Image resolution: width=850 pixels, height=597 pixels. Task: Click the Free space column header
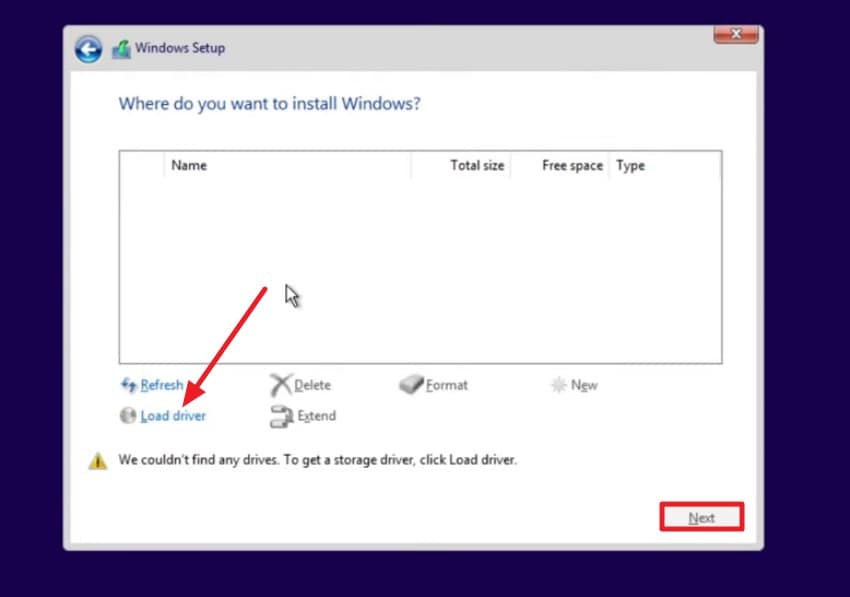(571, 165)
